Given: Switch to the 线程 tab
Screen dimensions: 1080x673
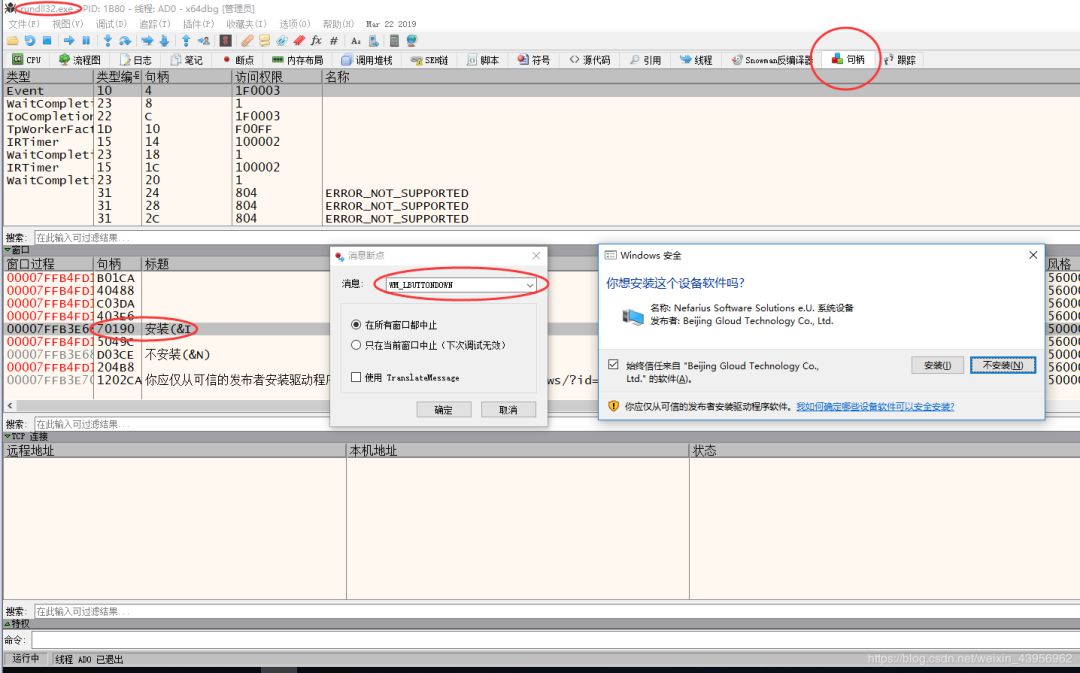Looking at the screenshot, I should point(696,60).
